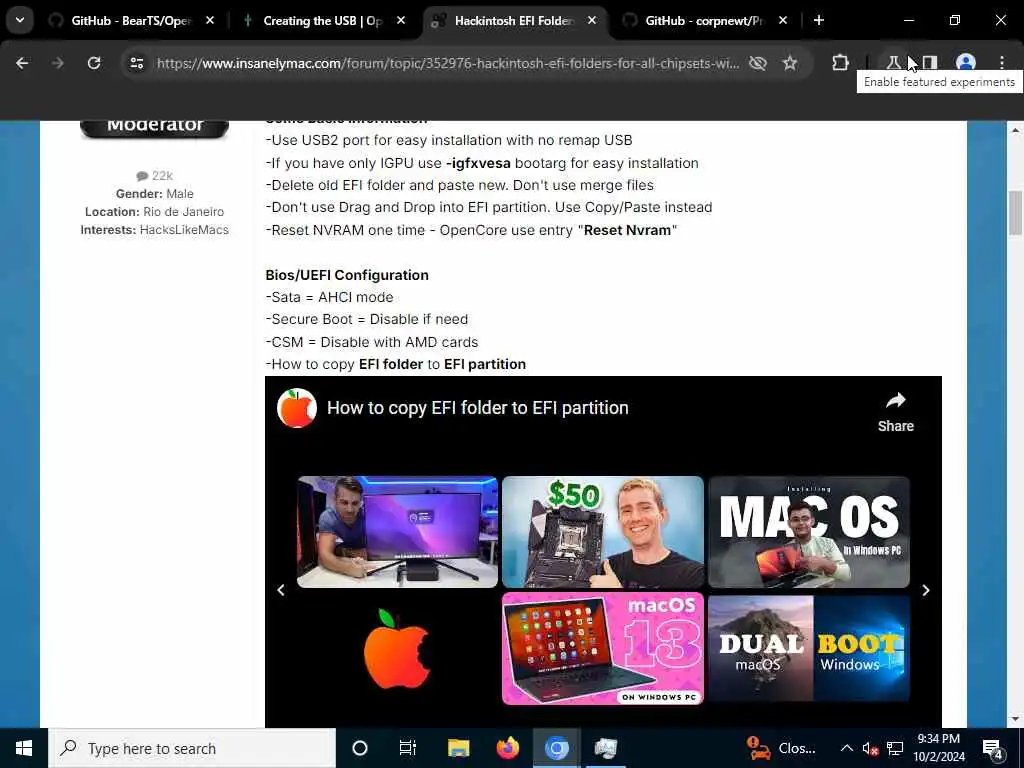Share the embedded YouTube video
1024x768 pixels.
pyautogui.click(x=895, y=412)
